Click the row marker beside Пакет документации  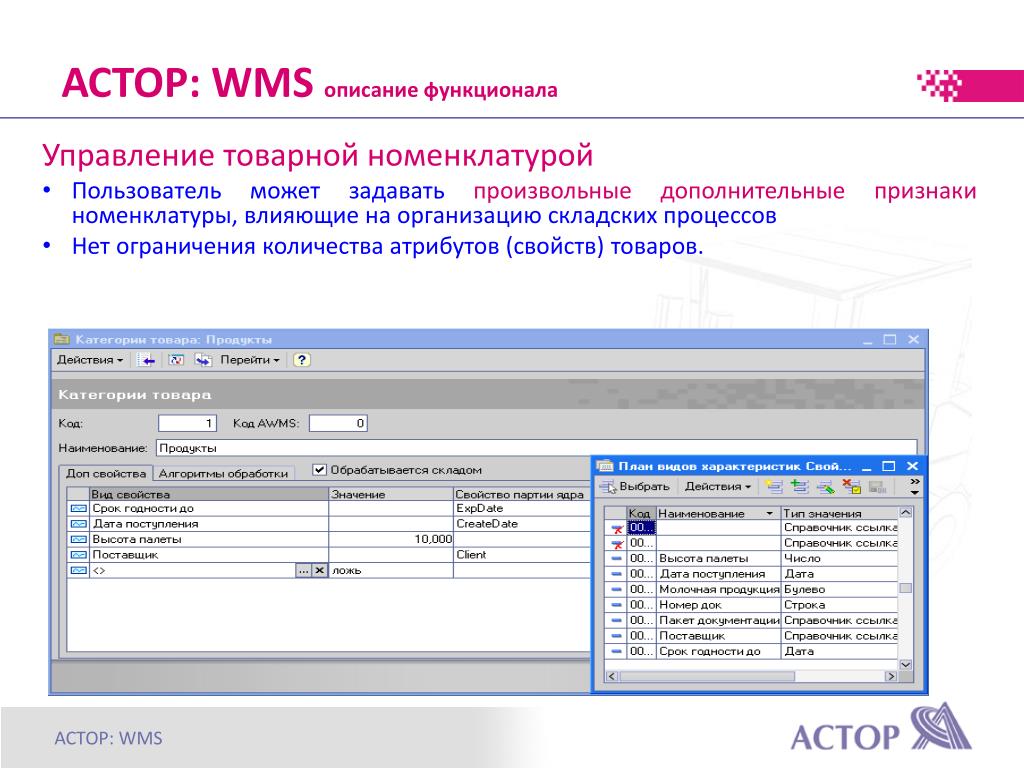coord(616,620)
